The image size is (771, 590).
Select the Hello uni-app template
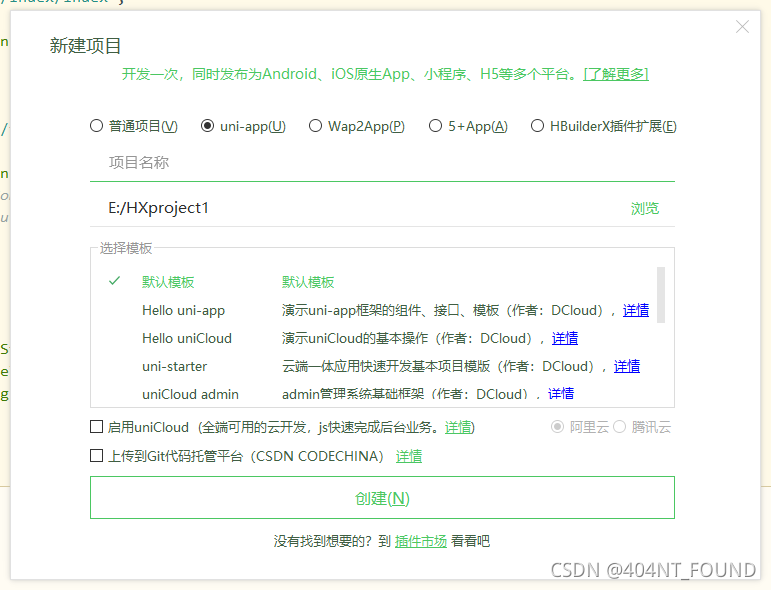183,310
